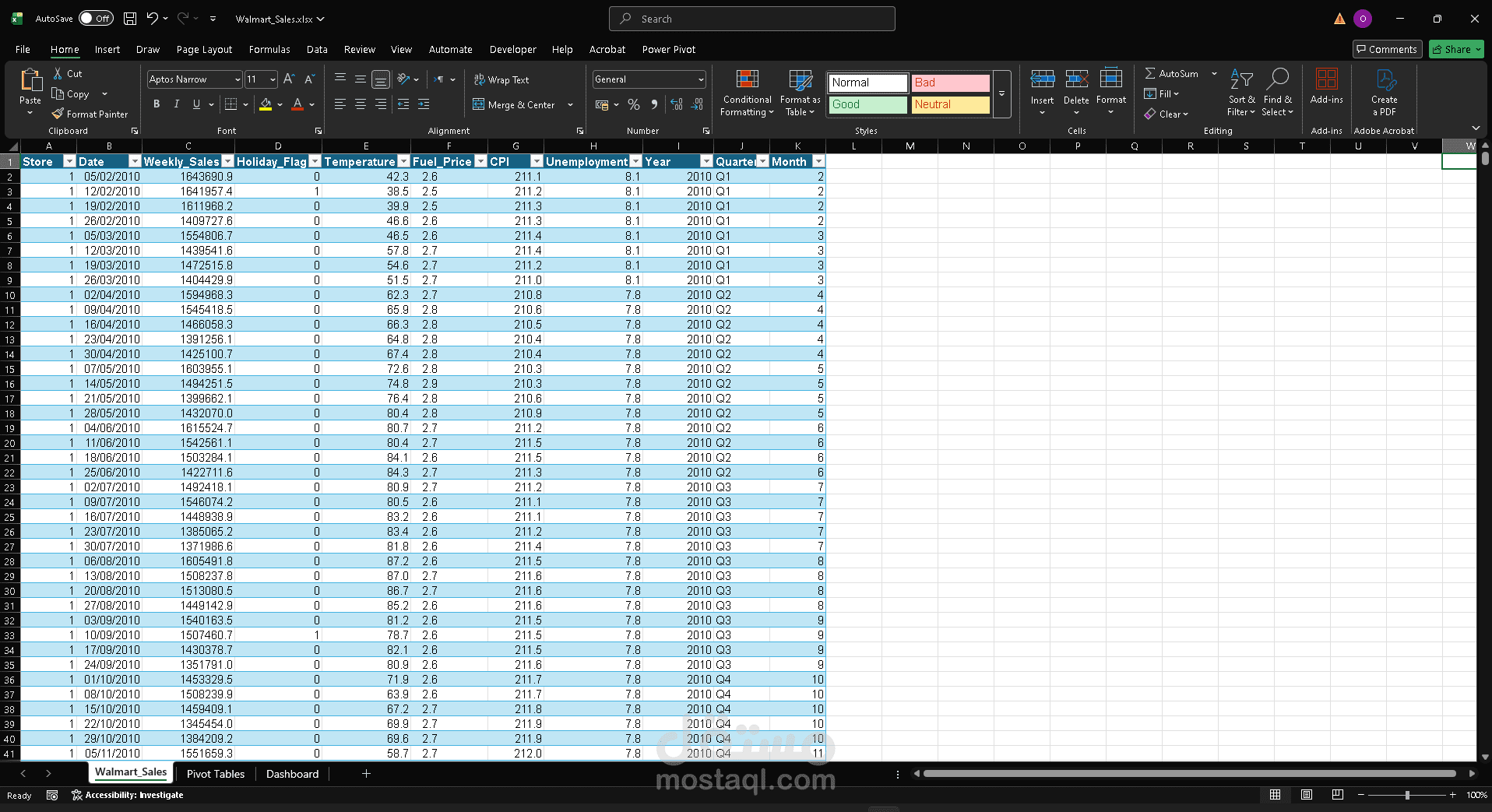Apply center horizontal alignment
1492x812 pixels.
(x=361, y=104)
